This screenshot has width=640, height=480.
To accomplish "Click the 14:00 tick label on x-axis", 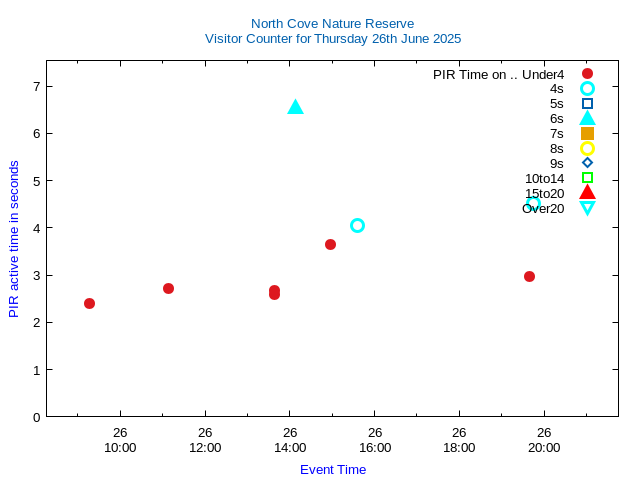I will 290,448.
